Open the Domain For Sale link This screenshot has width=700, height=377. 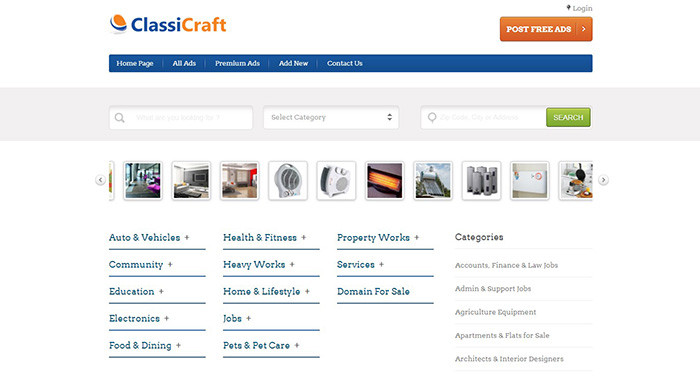coord(373,292)
